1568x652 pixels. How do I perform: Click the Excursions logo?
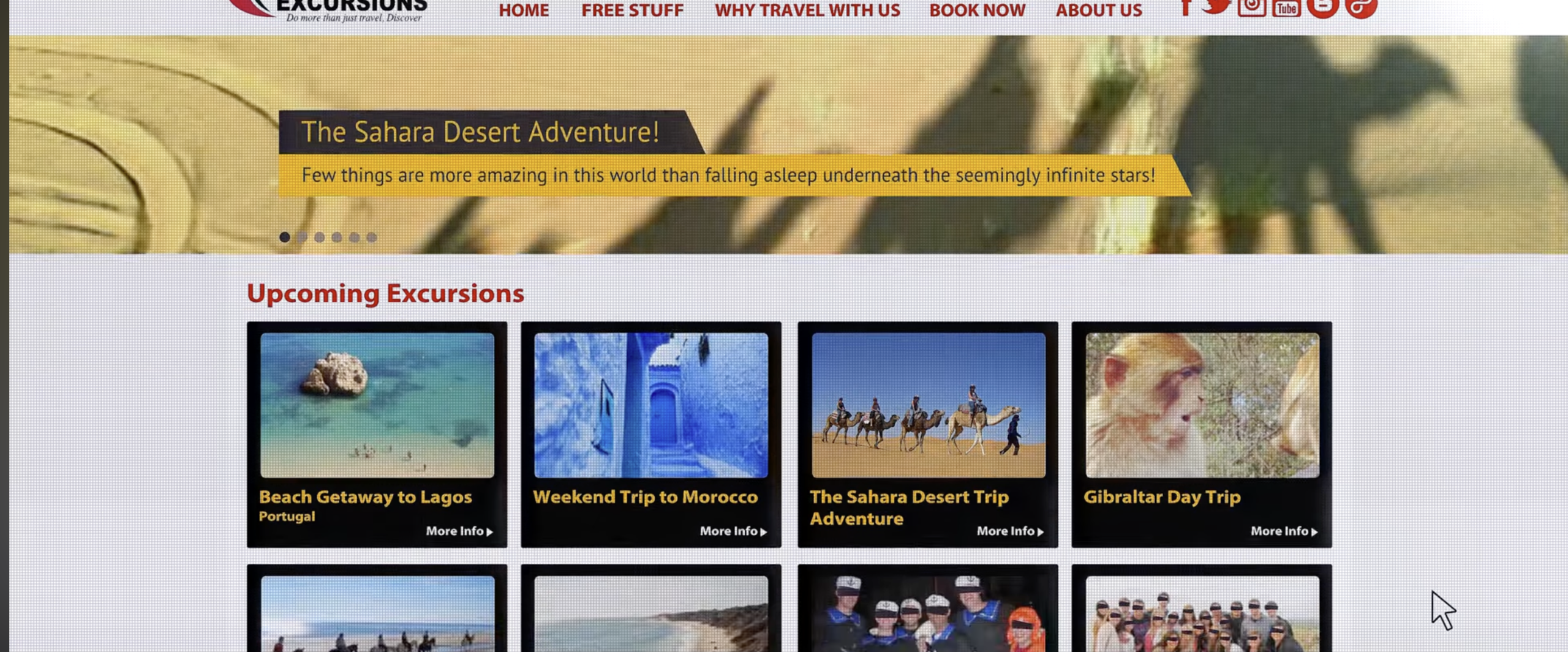(x=328, y=10)
